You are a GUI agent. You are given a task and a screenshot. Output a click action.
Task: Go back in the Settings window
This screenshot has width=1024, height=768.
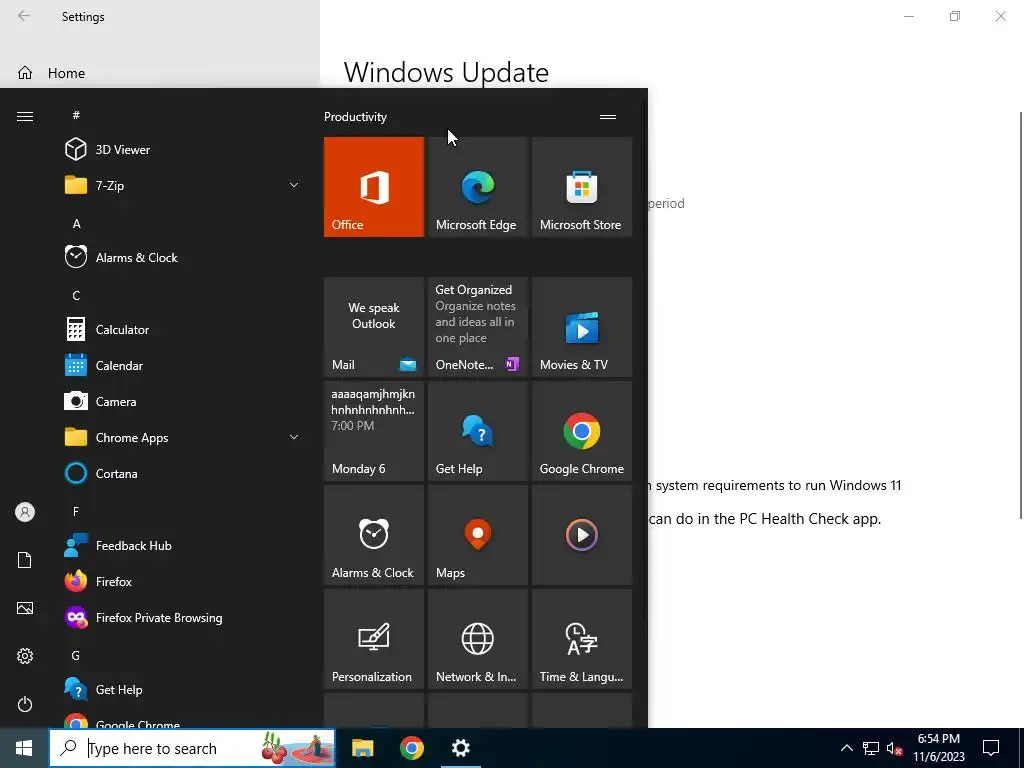click(x=24, y=16)
